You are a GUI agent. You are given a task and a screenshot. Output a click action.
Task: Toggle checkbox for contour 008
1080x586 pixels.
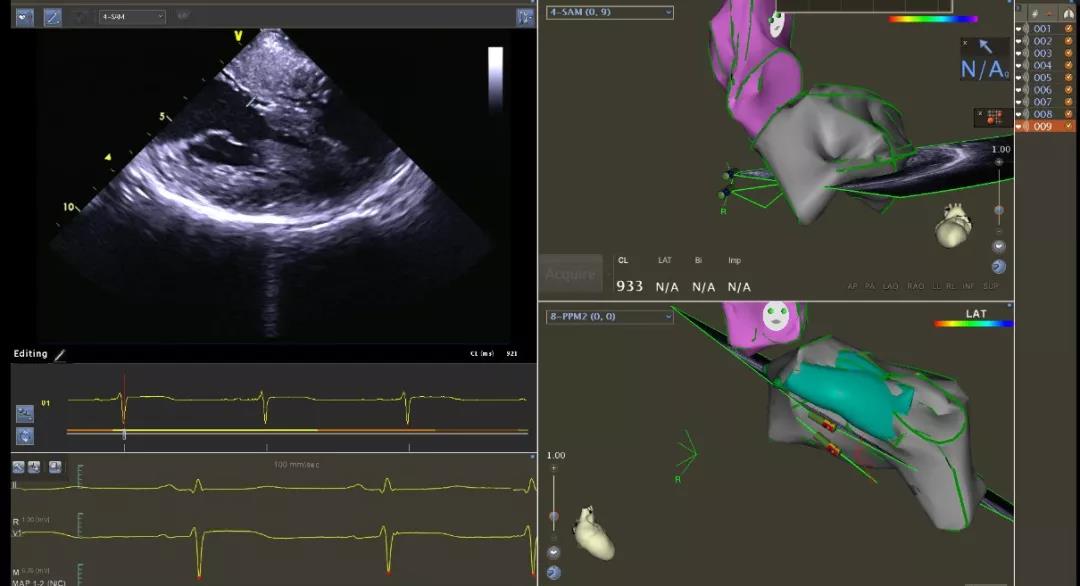[x=1069, y=114]
